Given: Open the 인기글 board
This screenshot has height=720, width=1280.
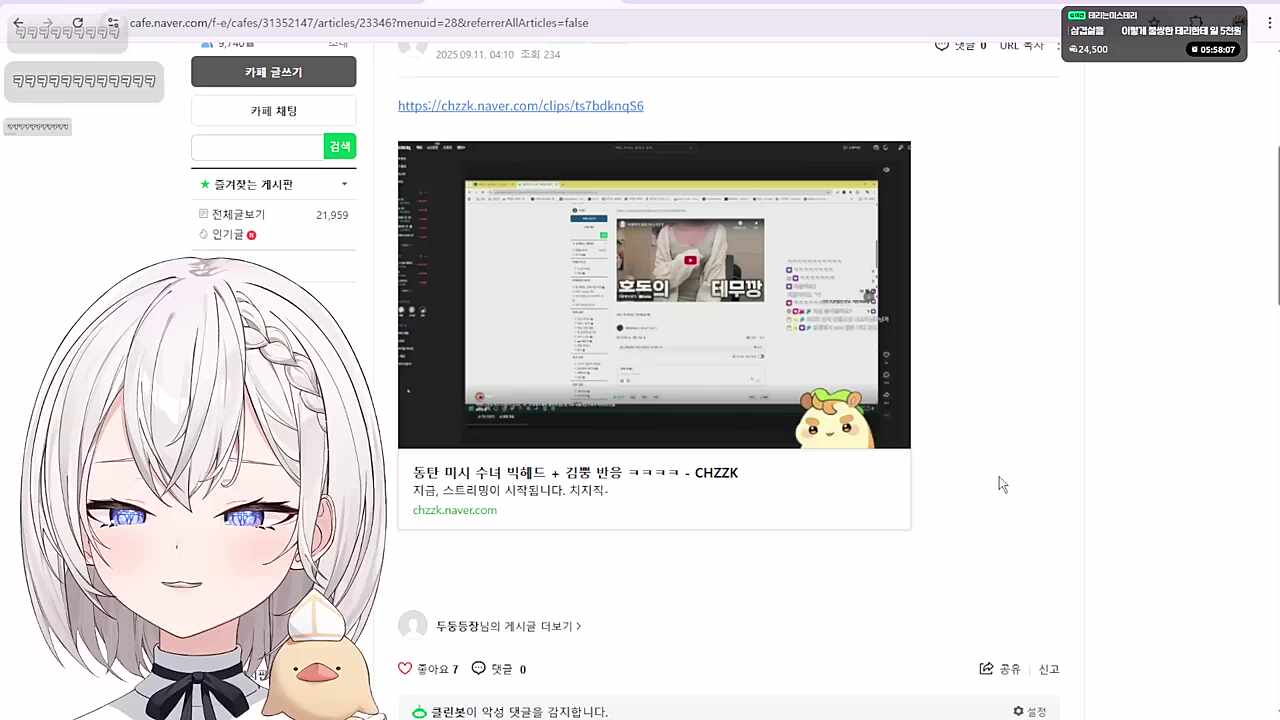Looking at the screenshot, I should [227, 234].
